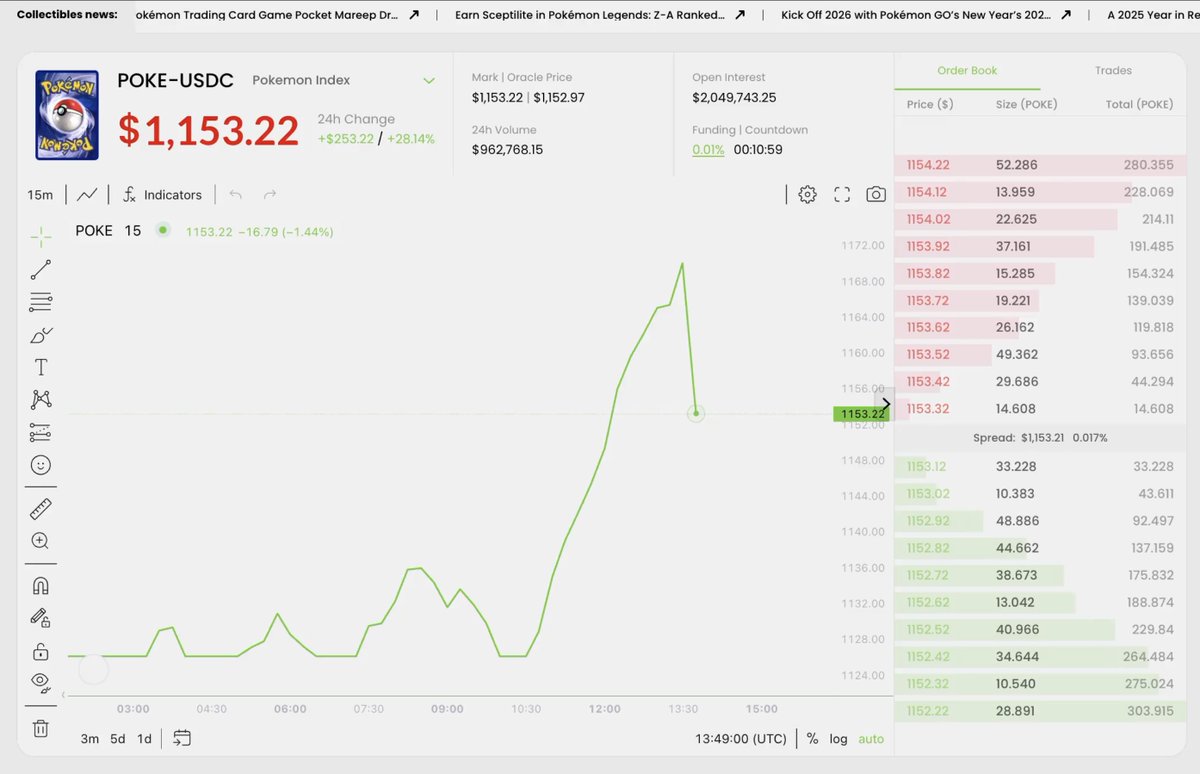The image size is (1200, 774).
Task: Select the 1153.12 bid price row
Action: click(x=1040, y=467)
